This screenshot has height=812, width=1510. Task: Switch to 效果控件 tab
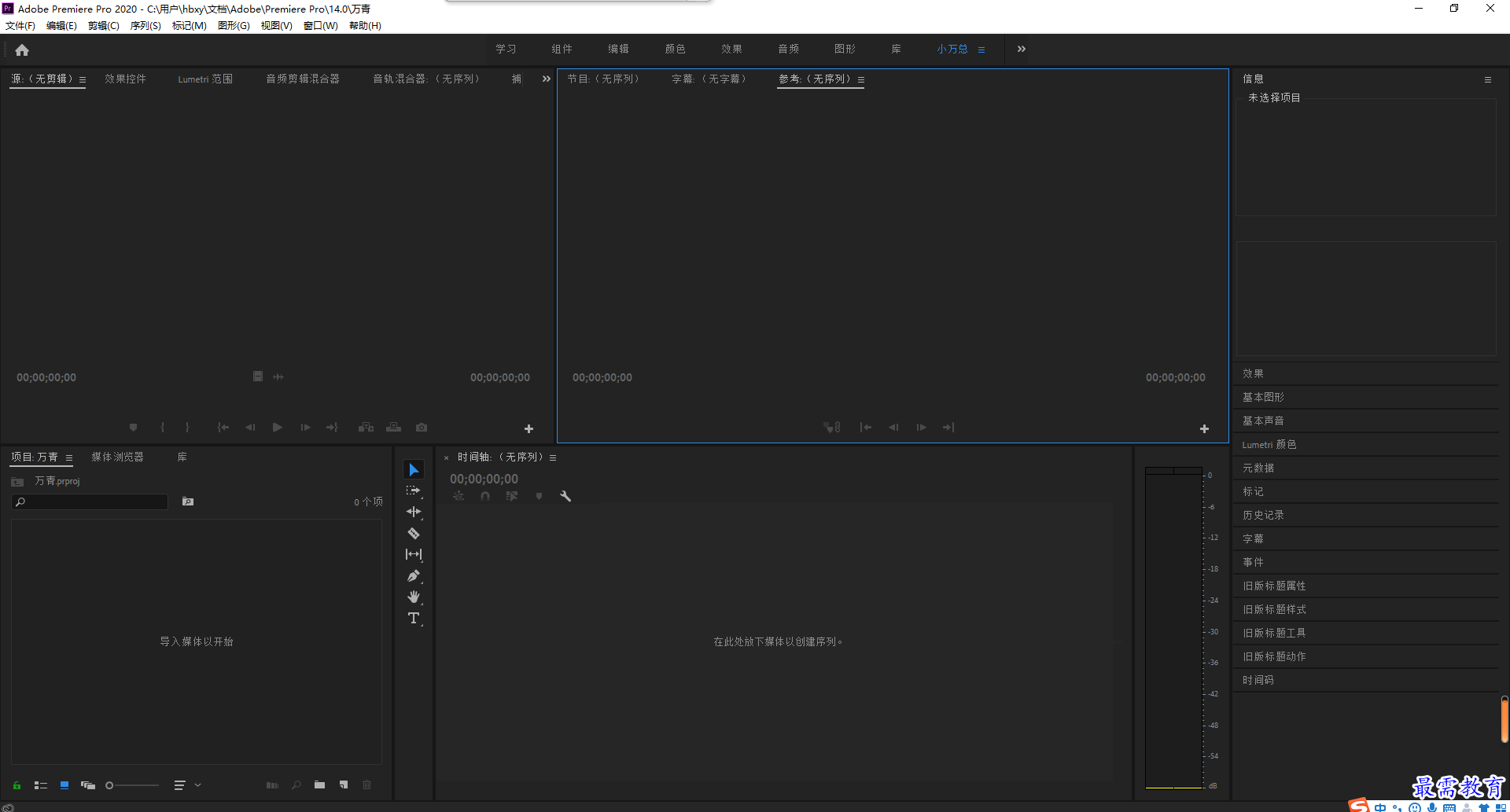coord(125,79)
